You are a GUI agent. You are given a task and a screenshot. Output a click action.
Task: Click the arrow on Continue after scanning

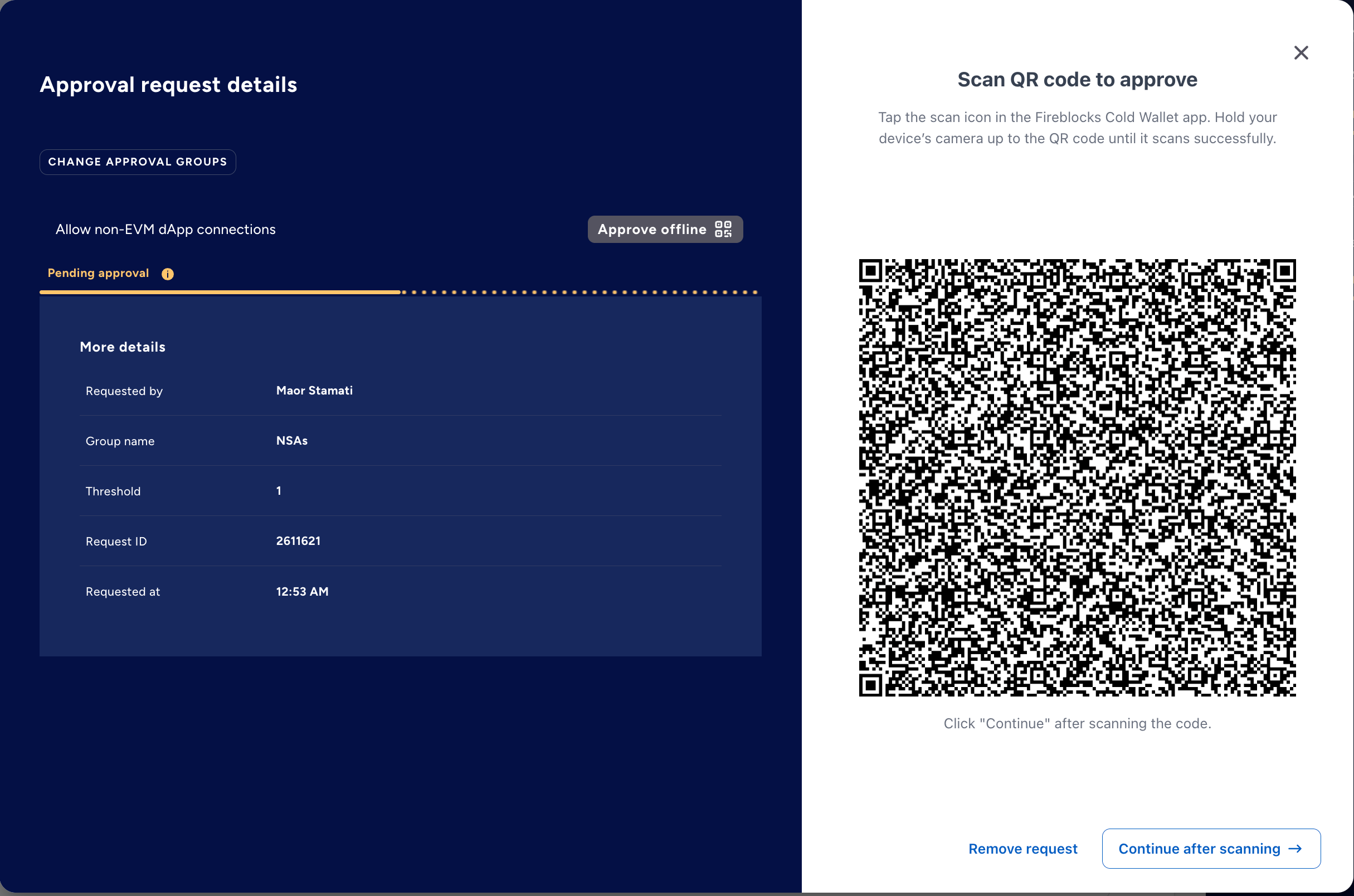1295,849
